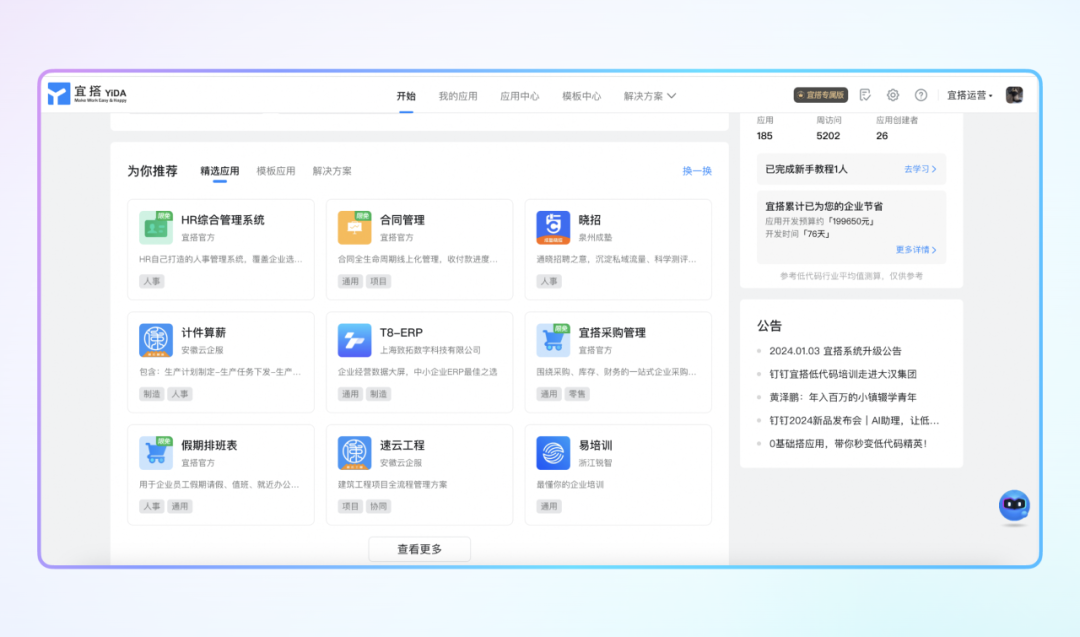Click the HR综合管理系统 app icon
The width and height of the screenshot is (1080, 637).
click(155, 228)
